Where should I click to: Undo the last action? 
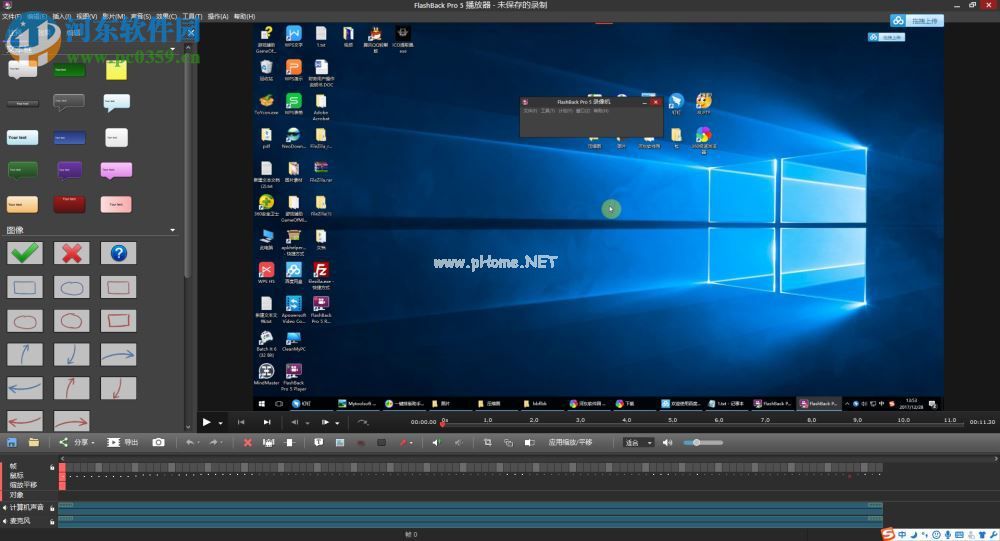click(x=189, y=442)
